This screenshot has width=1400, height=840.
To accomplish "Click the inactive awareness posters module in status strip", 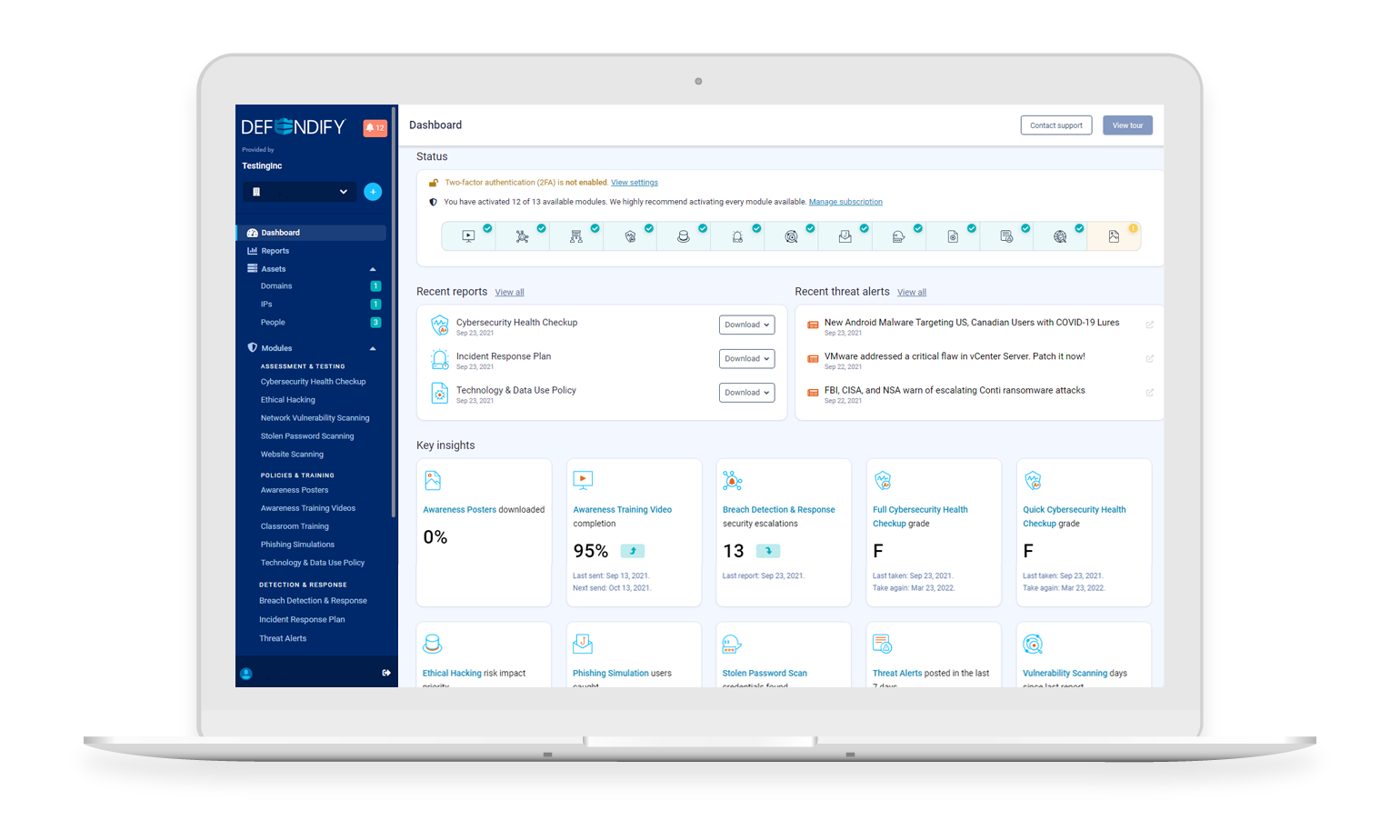I will tap(1114, 236).
